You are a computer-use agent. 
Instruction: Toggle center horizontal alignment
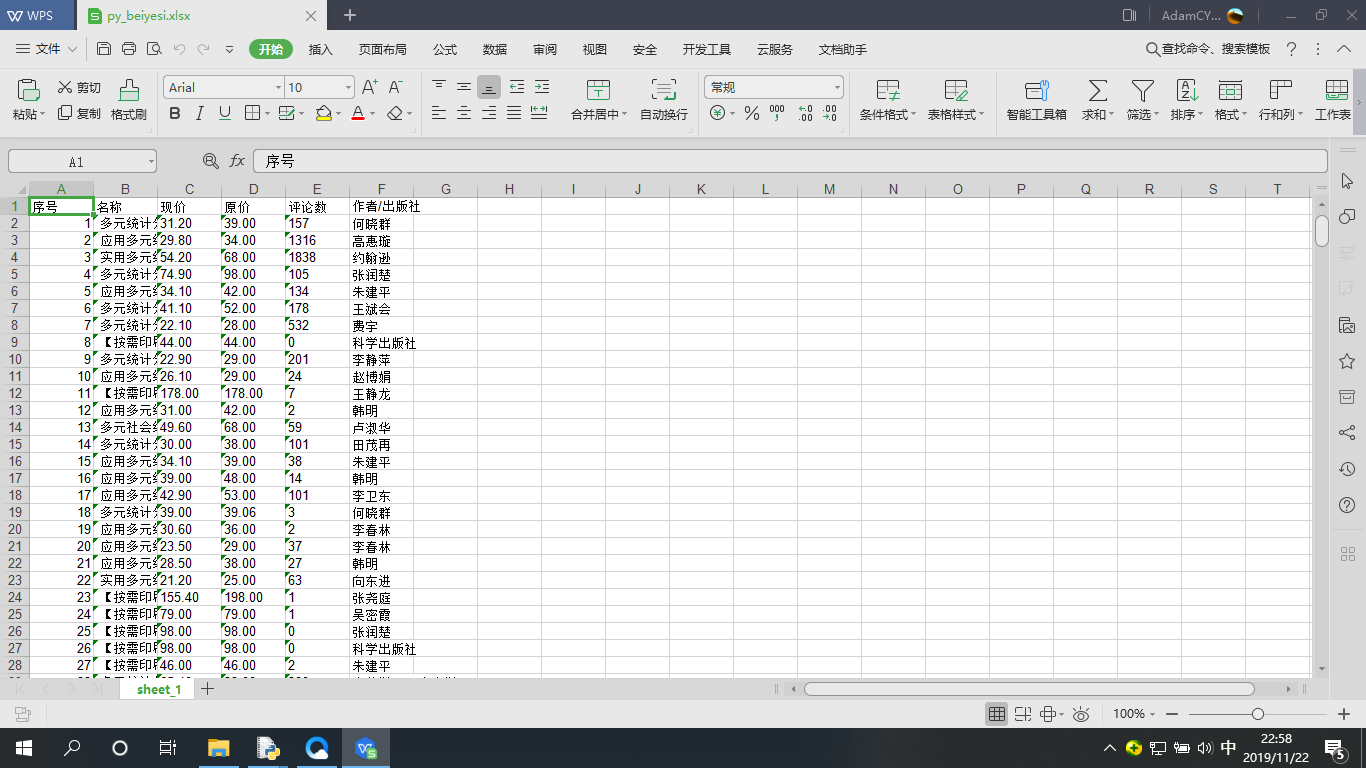[464, 113]
